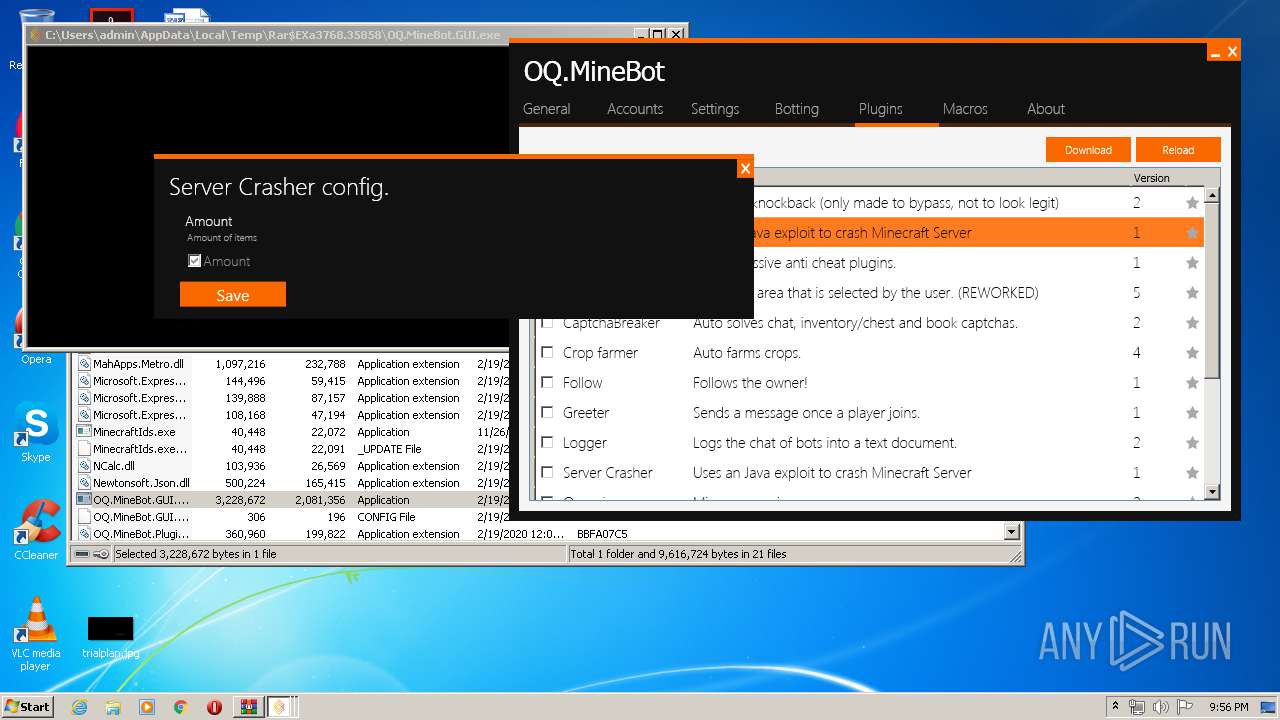The image size is (1280, 720).
Task: Launch Opera from the taskbar
Action: 214,707
